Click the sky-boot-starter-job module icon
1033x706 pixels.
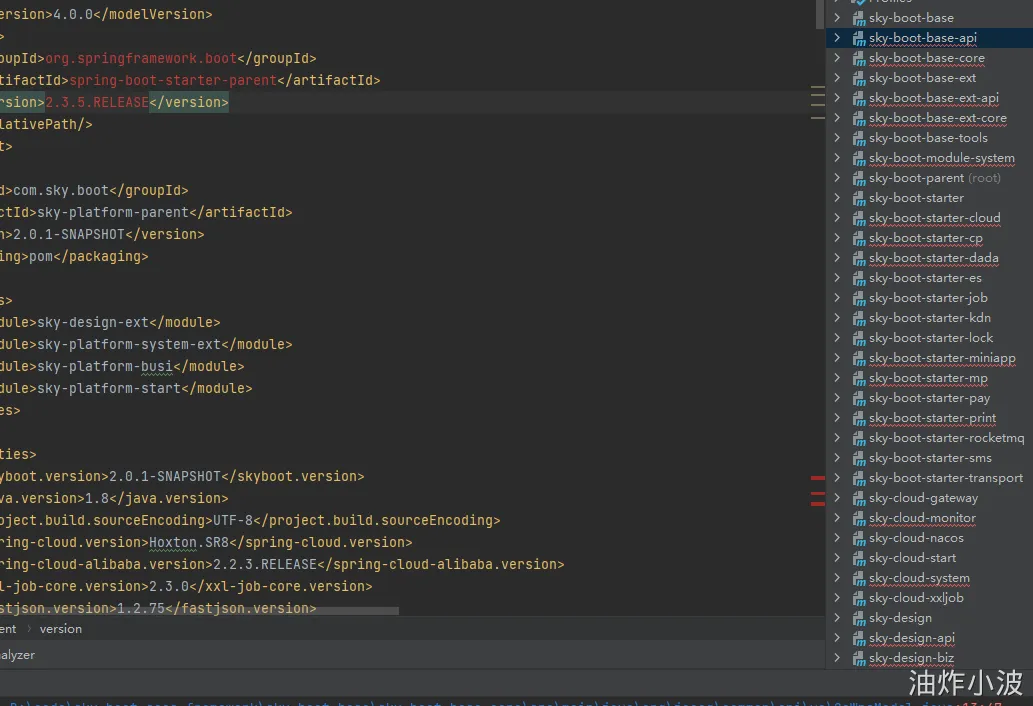(x=858, y=298)
